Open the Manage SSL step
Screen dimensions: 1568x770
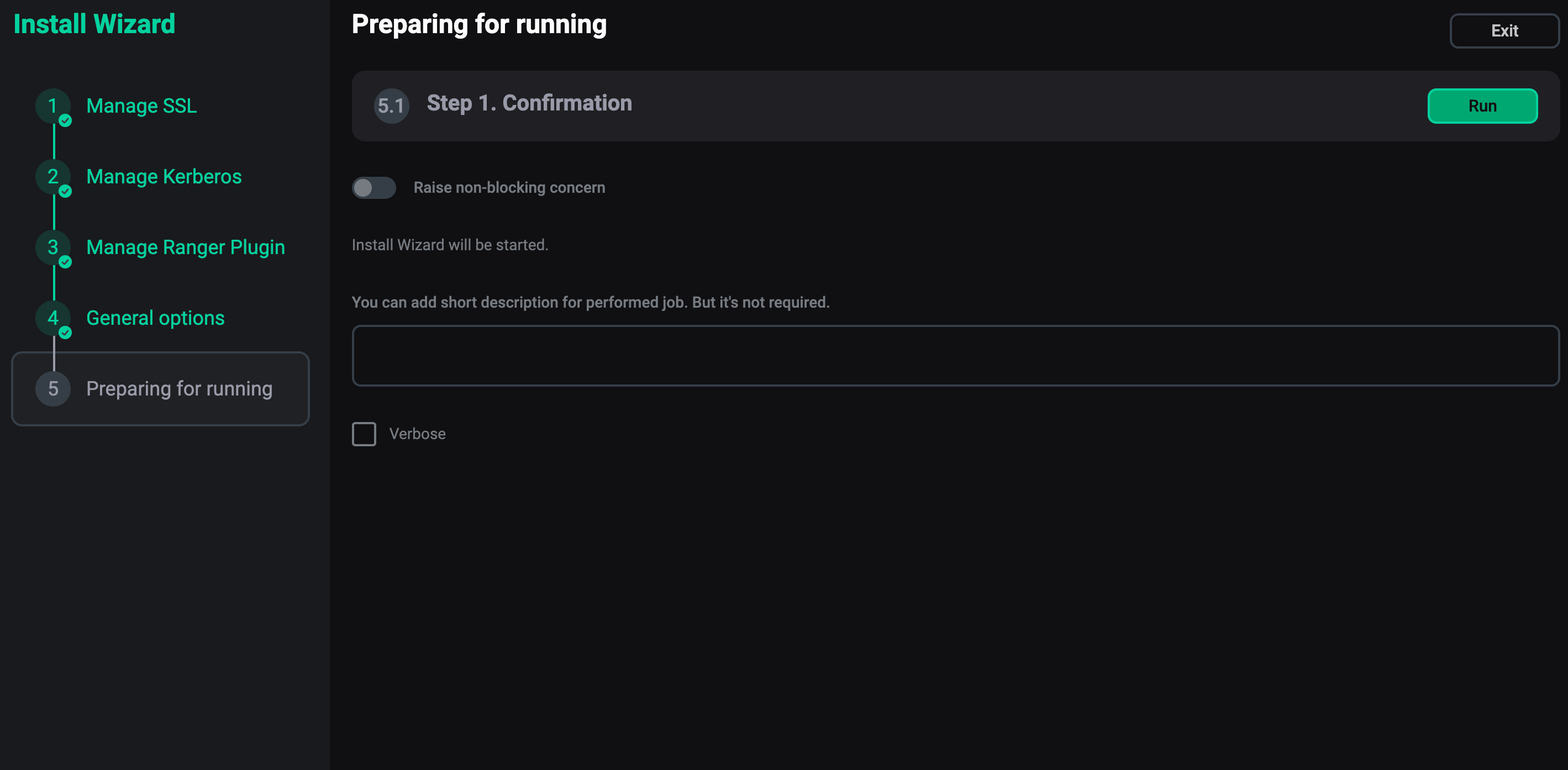141,106
